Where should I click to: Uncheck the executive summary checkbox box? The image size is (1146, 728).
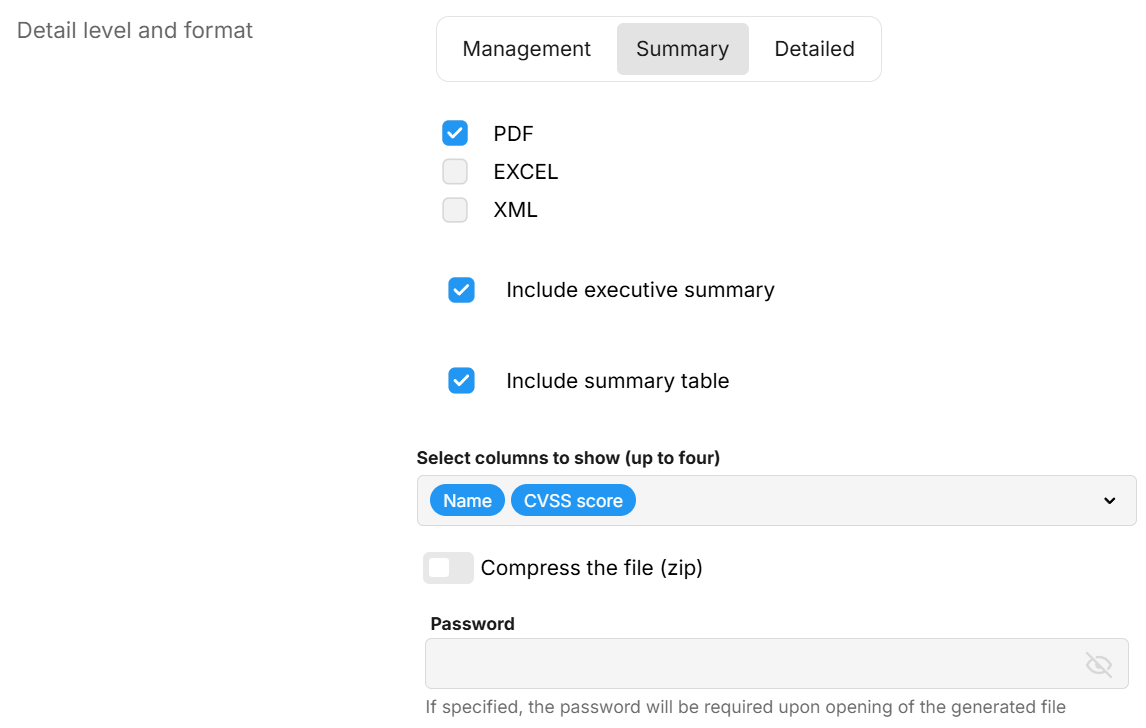click(x=461, y=290)
